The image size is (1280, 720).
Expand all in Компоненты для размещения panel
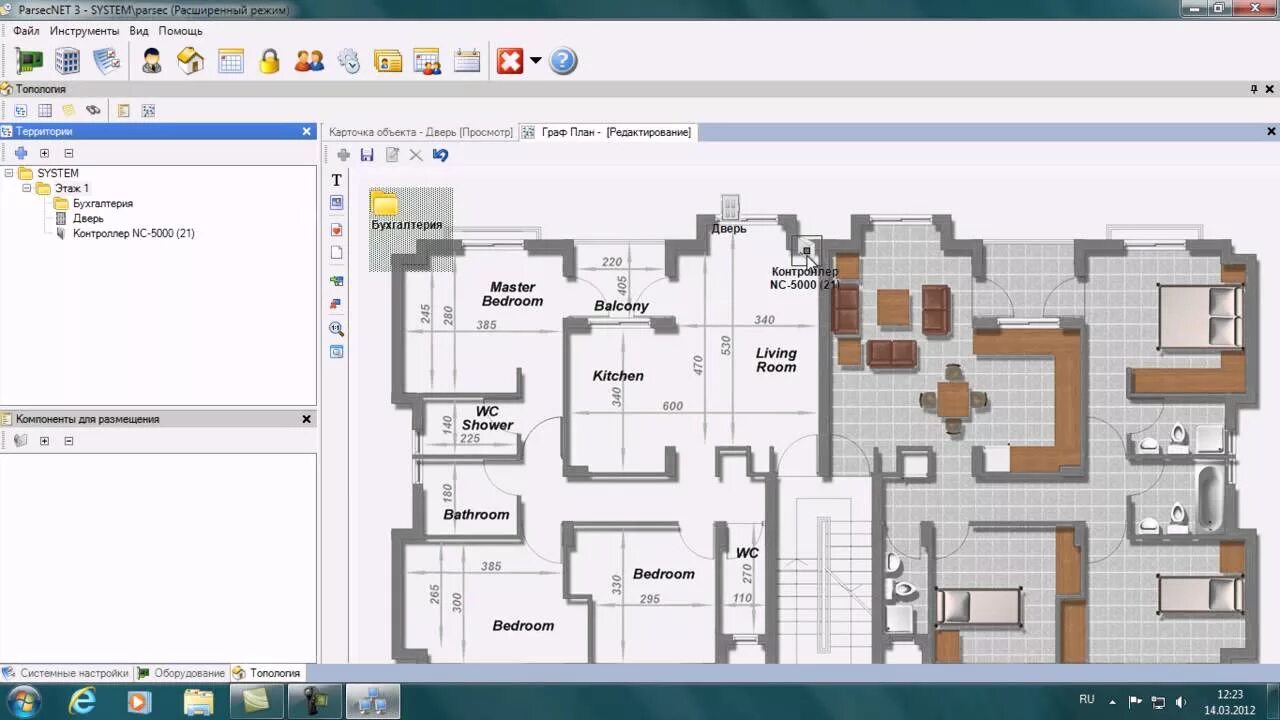(x=44, y=441)
